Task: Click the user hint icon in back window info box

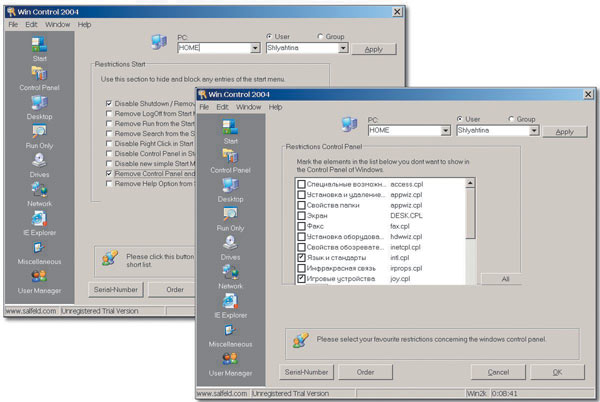Action: pos(109,258)
